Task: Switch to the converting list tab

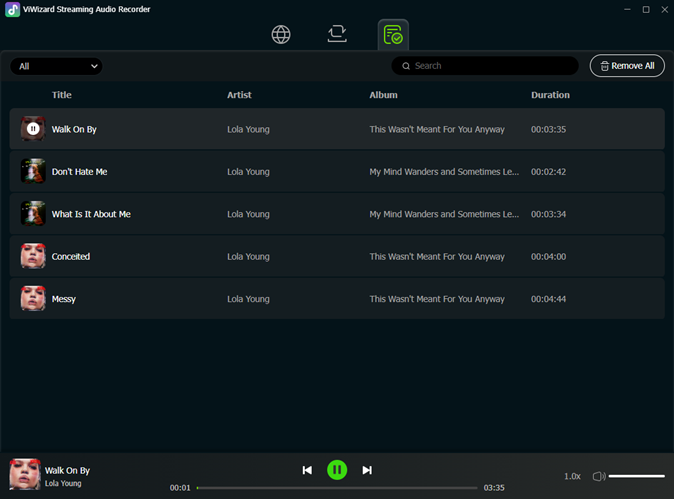Action: [337, 34]
